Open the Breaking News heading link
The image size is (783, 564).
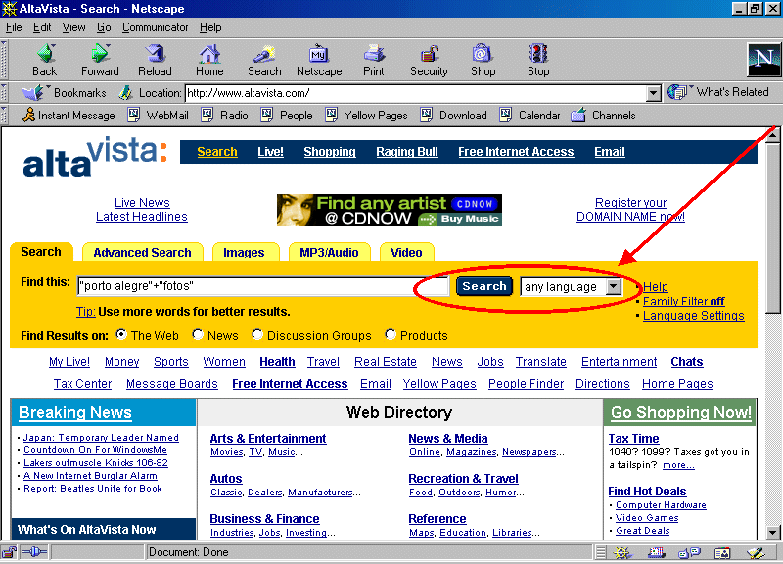tap(75, 413)
